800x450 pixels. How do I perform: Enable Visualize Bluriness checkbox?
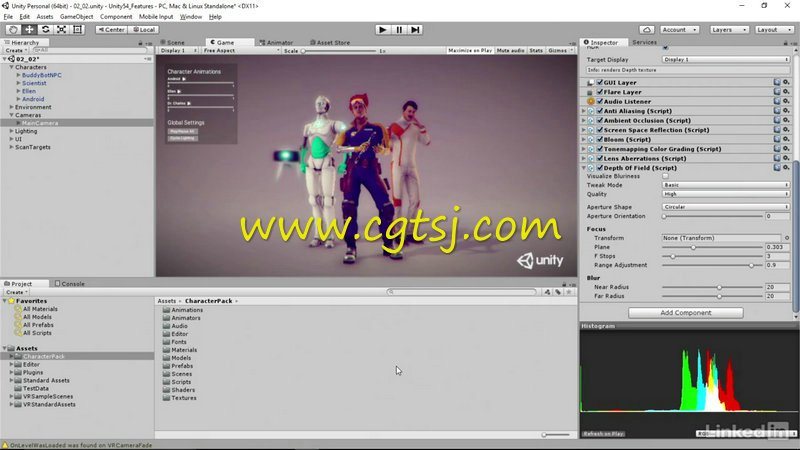point(665,176)
